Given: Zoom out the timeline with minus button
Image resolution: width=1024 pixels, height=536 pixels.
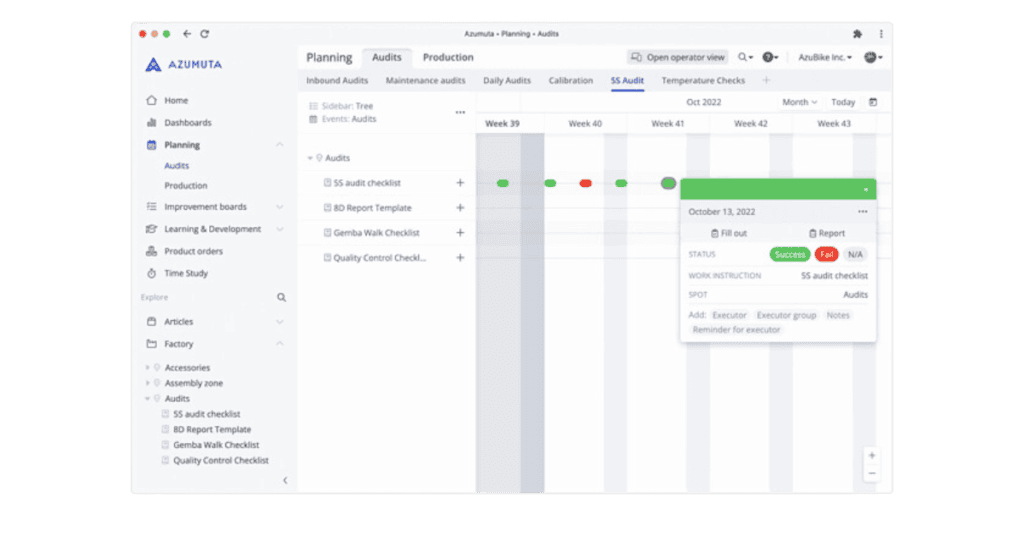Looking at the screenshot, I should click(x=872, y=473).
